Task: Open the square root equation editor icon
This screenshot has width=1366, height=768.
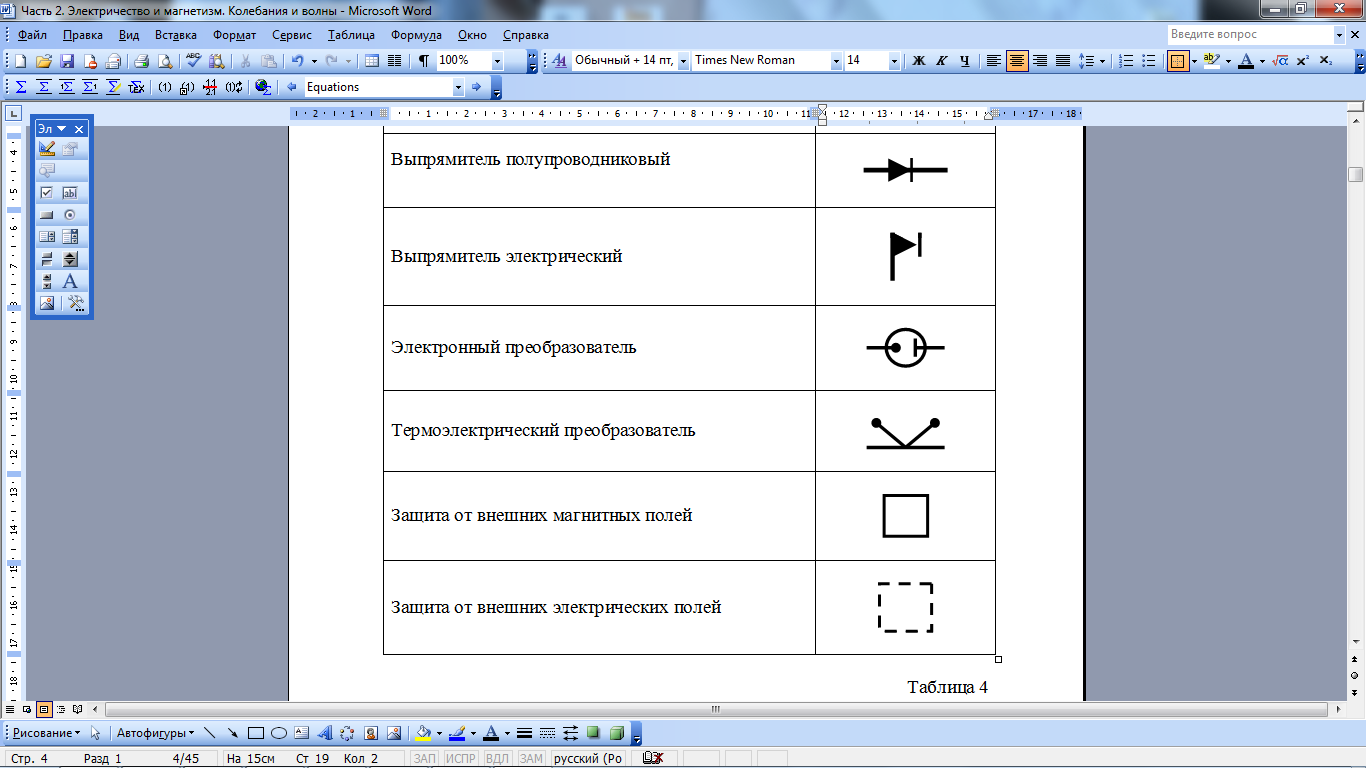Action: [x=1279, y=61]
